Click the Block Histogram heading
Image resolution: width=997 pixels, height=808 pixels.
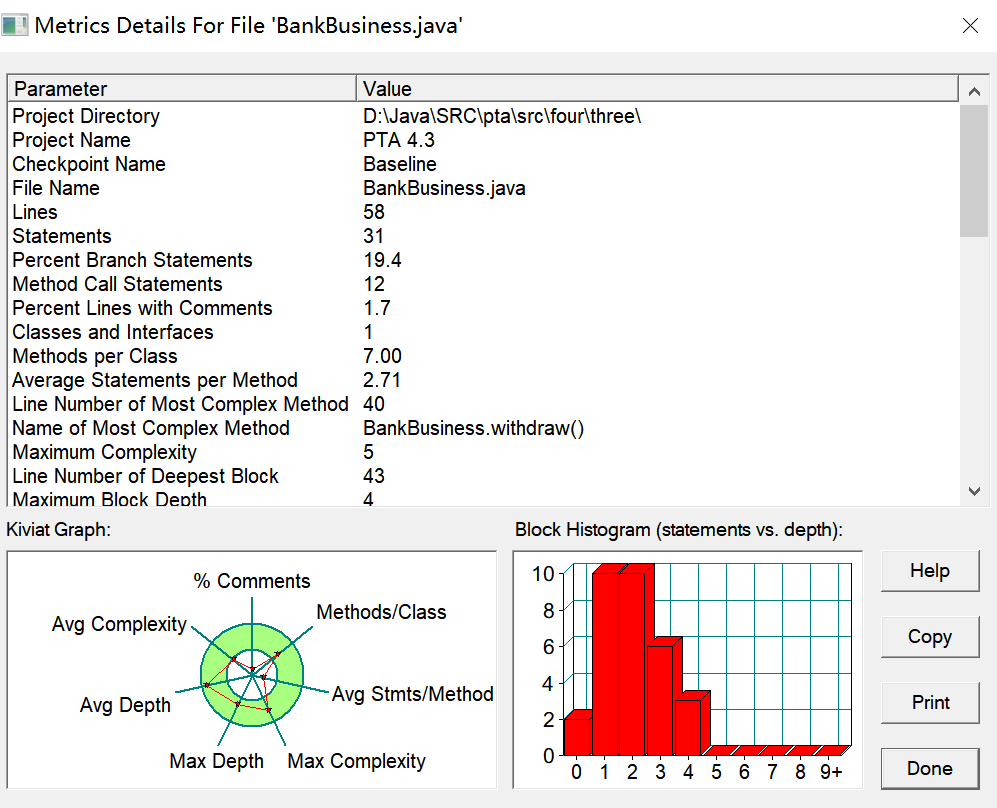click(678, 530)
